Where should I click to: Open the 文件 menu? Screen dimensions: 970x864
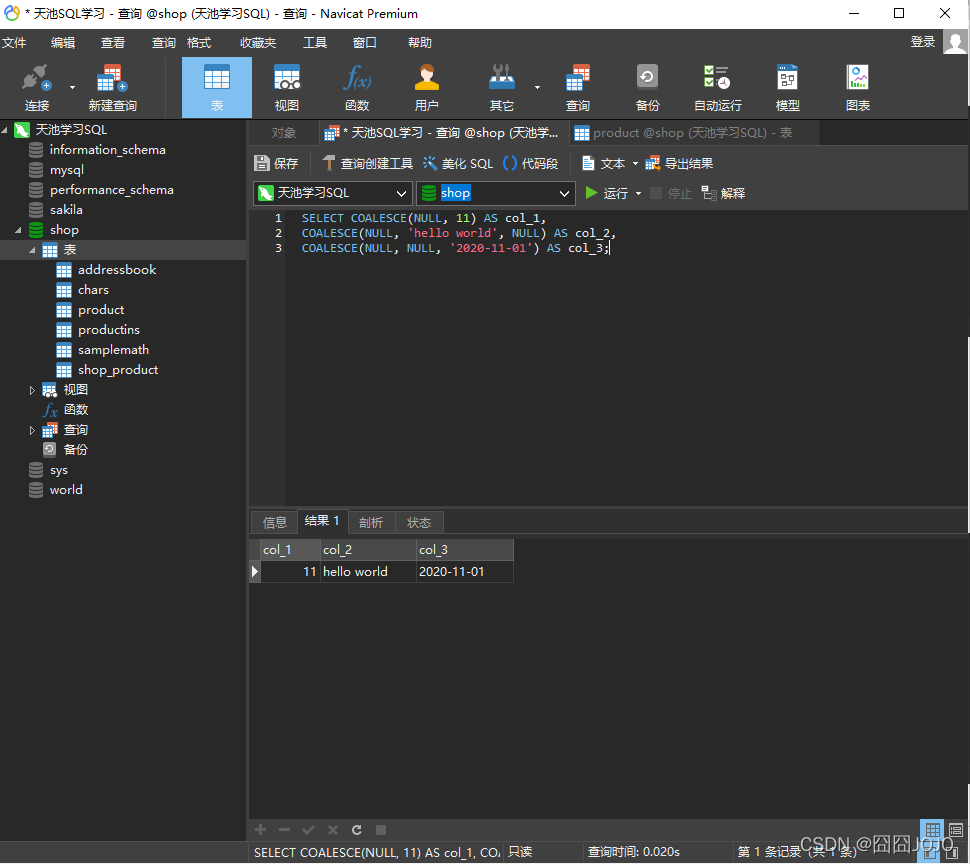[14, 43]
